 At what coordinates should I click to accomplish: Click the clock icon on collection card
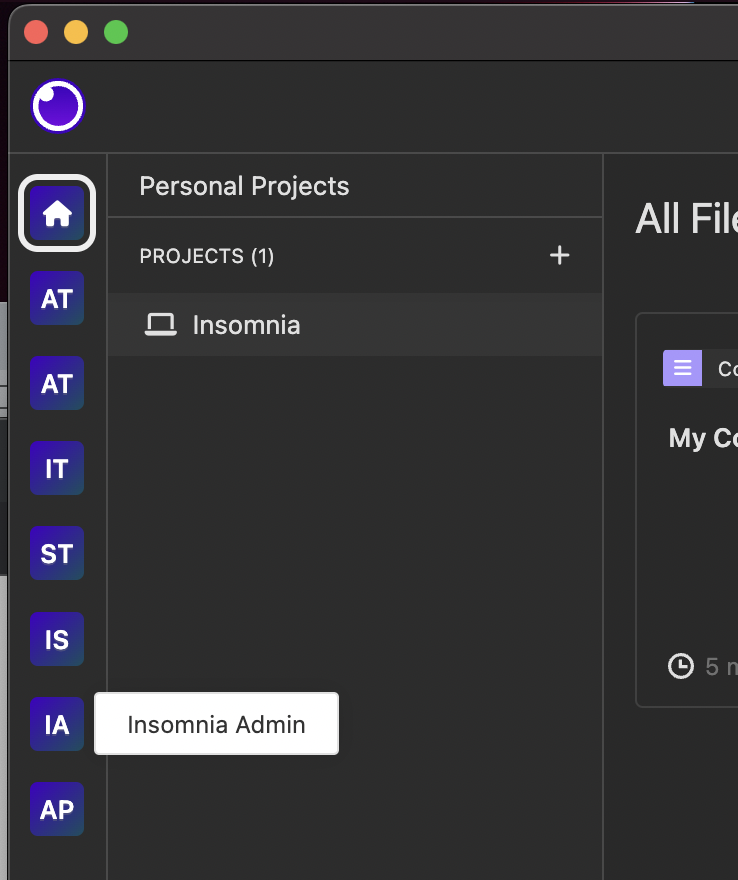point(681,666)
